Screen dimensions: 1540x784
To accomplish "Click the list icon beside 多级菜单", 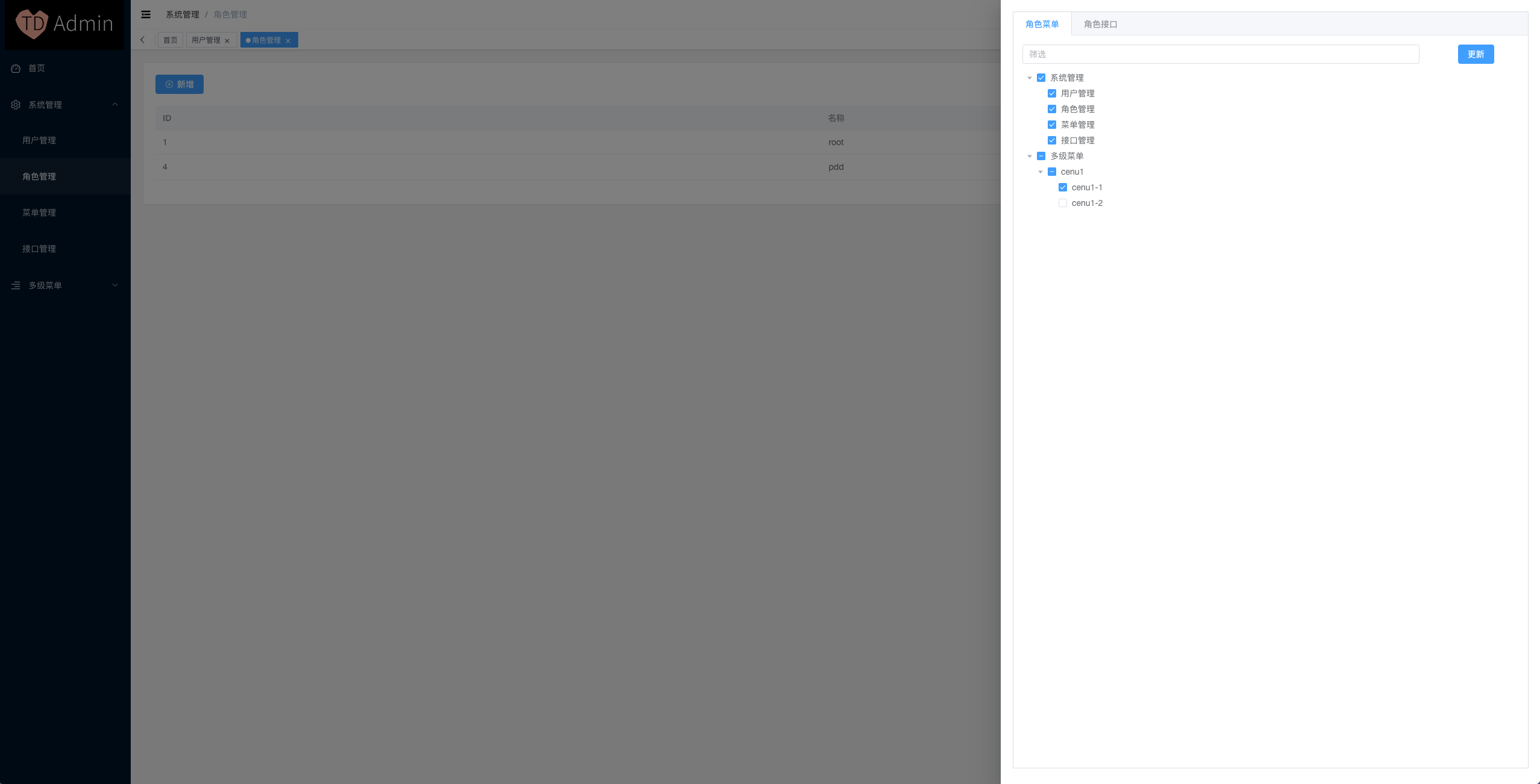I will click(x=16, y=285).
